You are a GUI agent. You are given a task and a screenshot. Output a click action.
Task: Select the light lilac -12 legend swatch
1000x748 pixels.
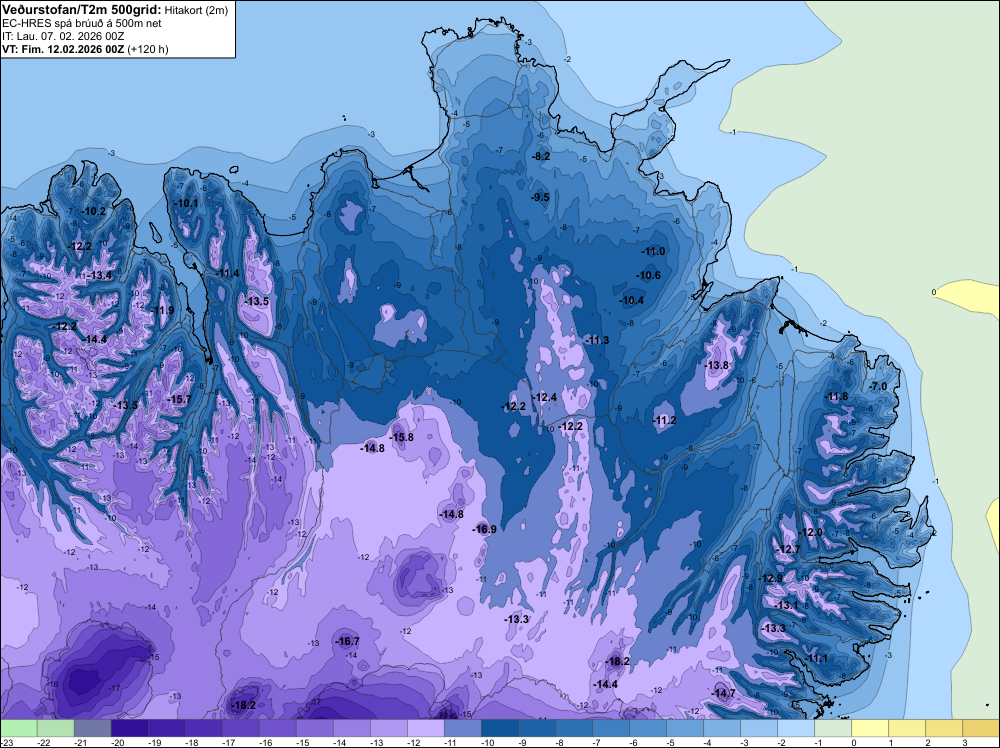coord(425,728)
